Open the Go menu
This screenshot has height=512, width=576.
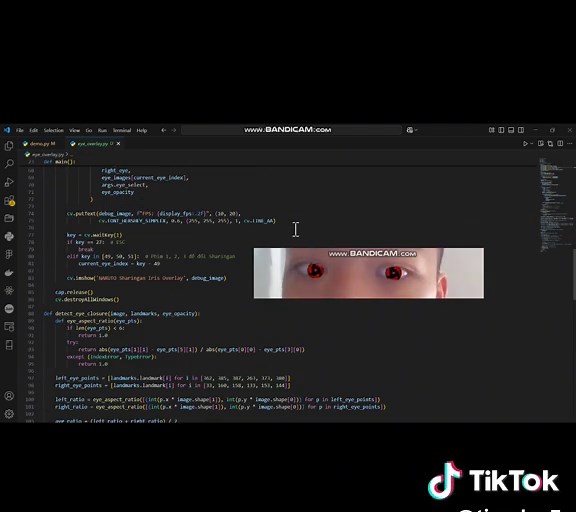(x=89, y=130)
